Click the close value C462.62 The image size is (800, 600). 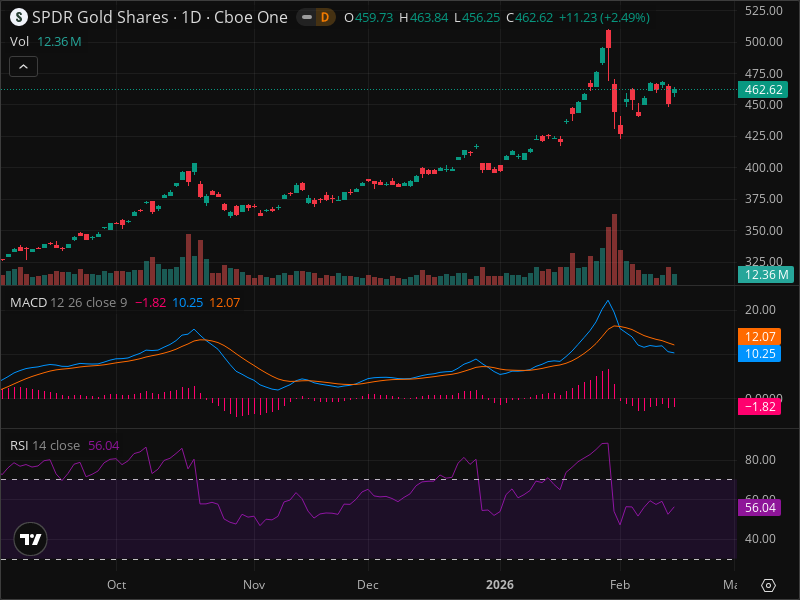pos(530,18)
